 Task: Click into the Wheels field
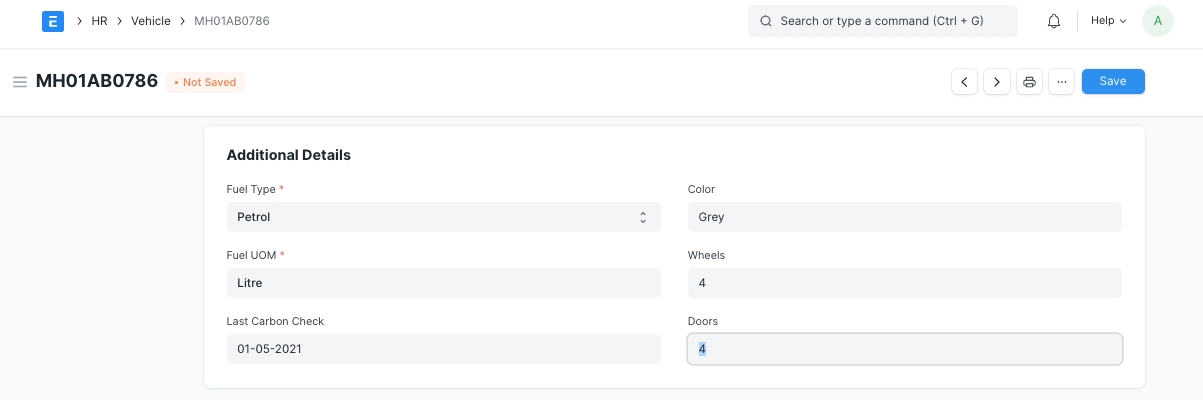pos(904,283)
